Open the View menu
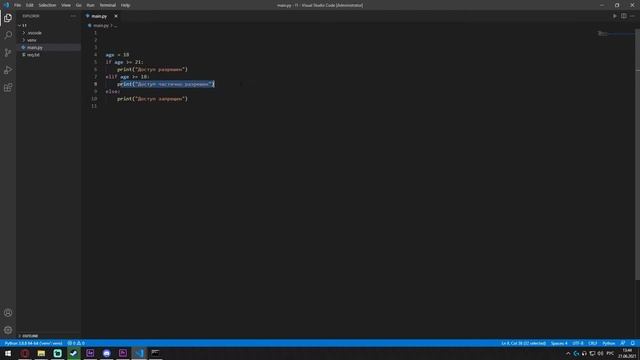Image resolution: width=640 pixels, height=360 pixels. coord(66,5)
